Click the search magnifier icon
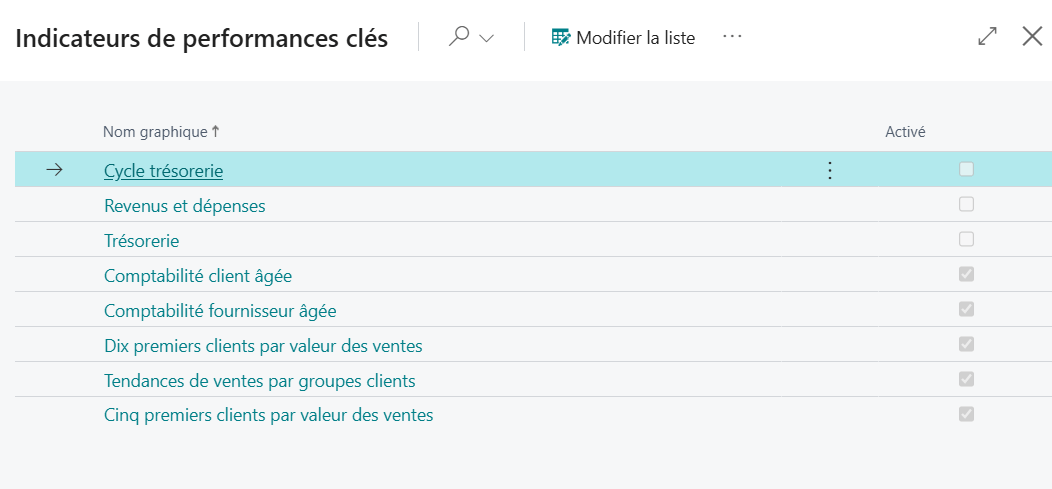 459,37
